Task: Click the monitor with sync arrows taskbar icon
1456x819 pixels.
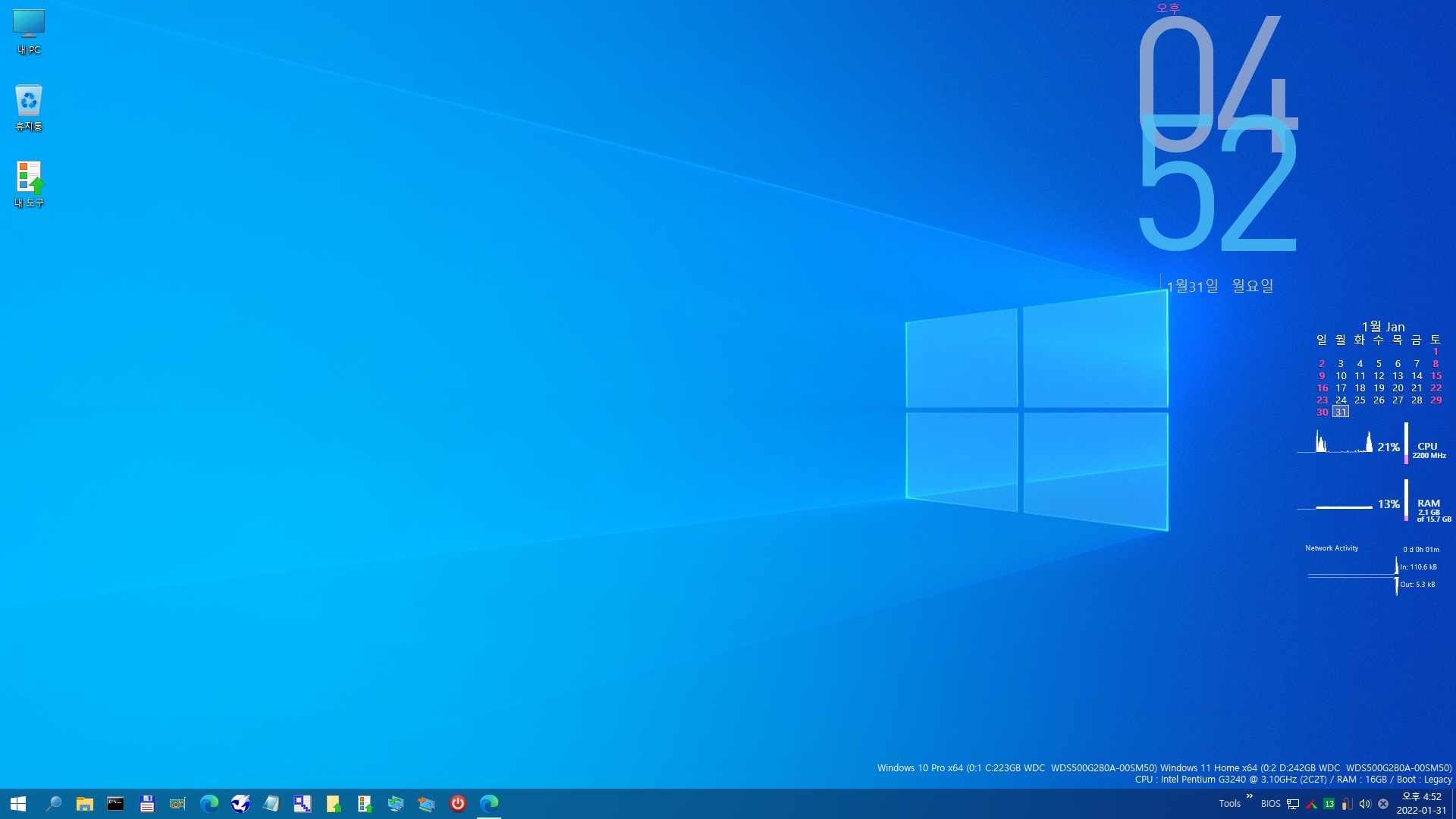Action: (396, 804)
